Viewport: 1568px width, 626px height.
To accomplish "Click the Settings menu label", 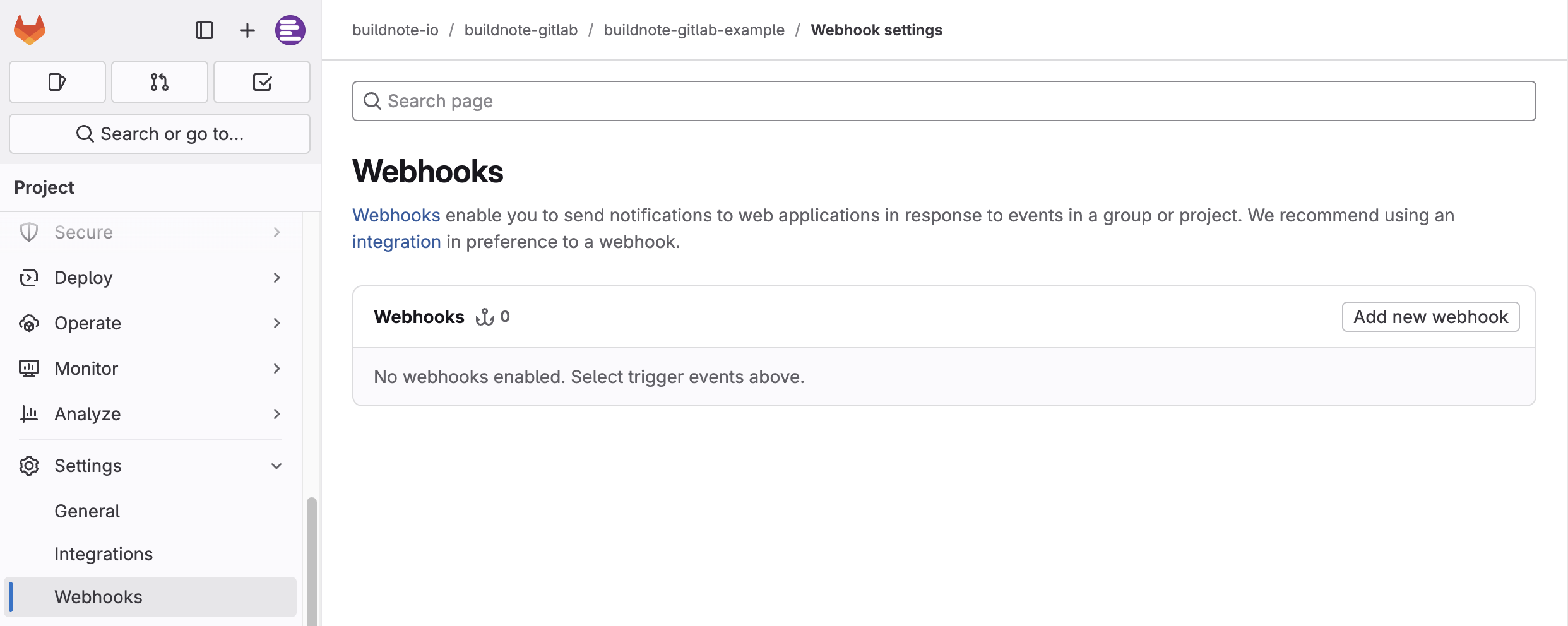I will tap(88, 466).
